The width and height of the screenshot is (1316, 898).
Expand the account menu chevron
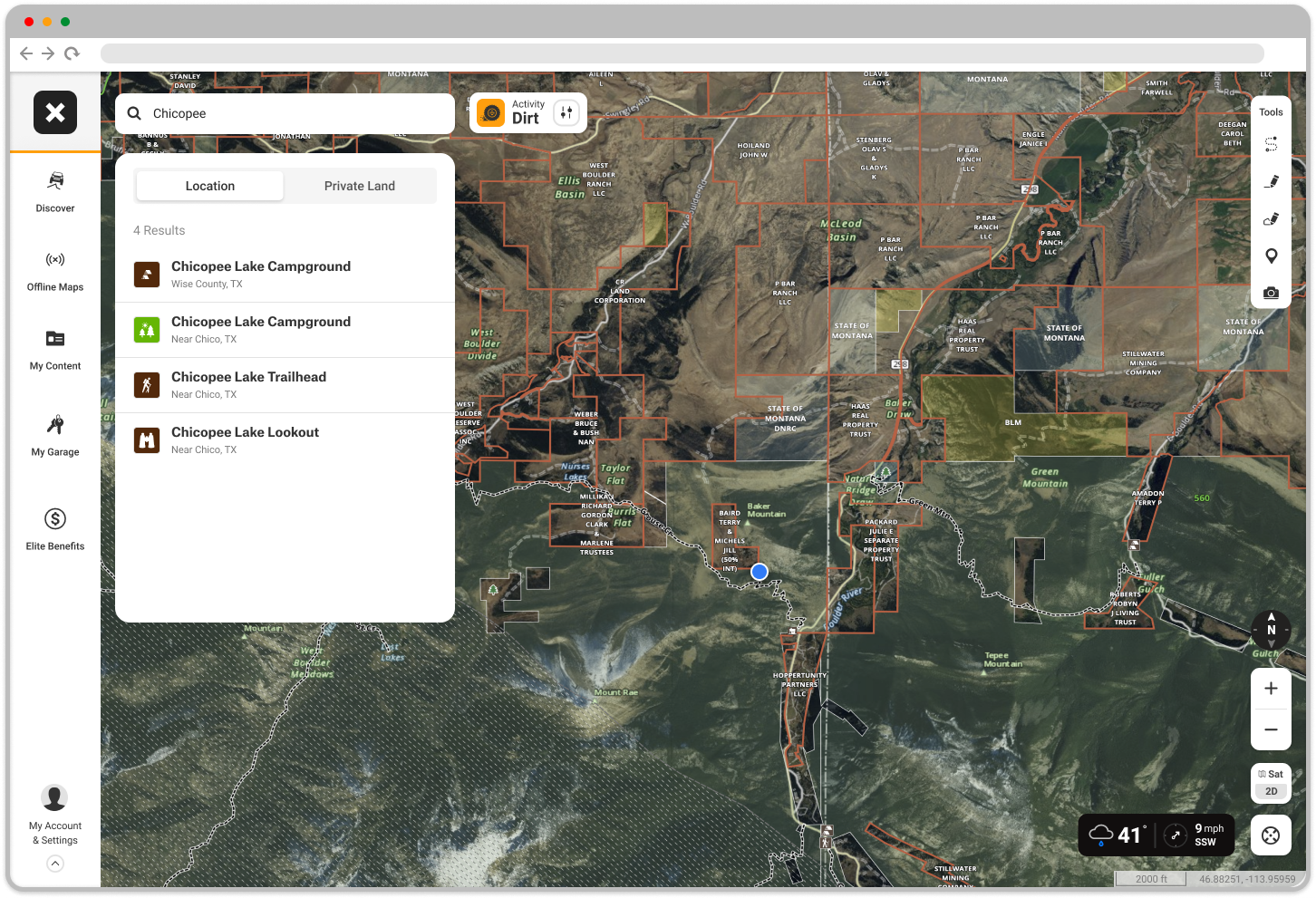pos(55,864)
